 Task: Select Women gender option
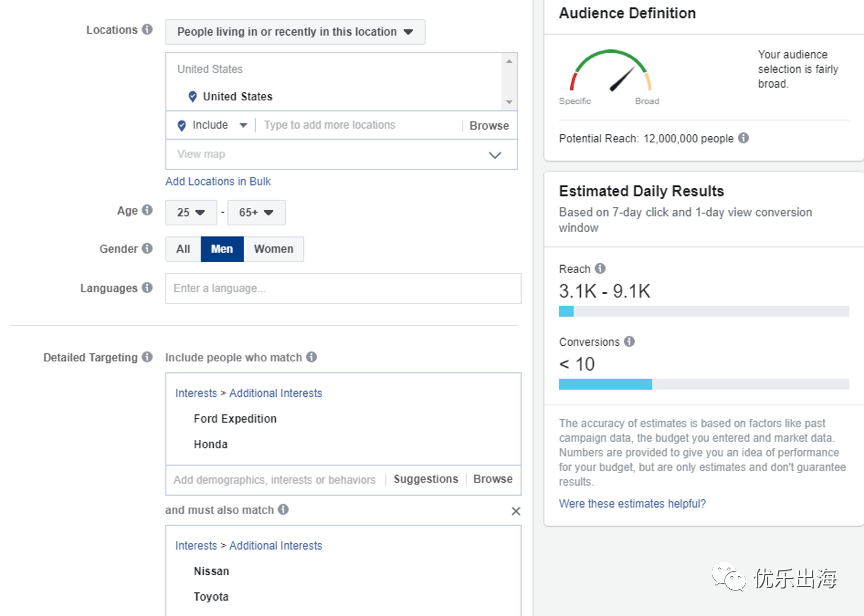coord(273,249)
